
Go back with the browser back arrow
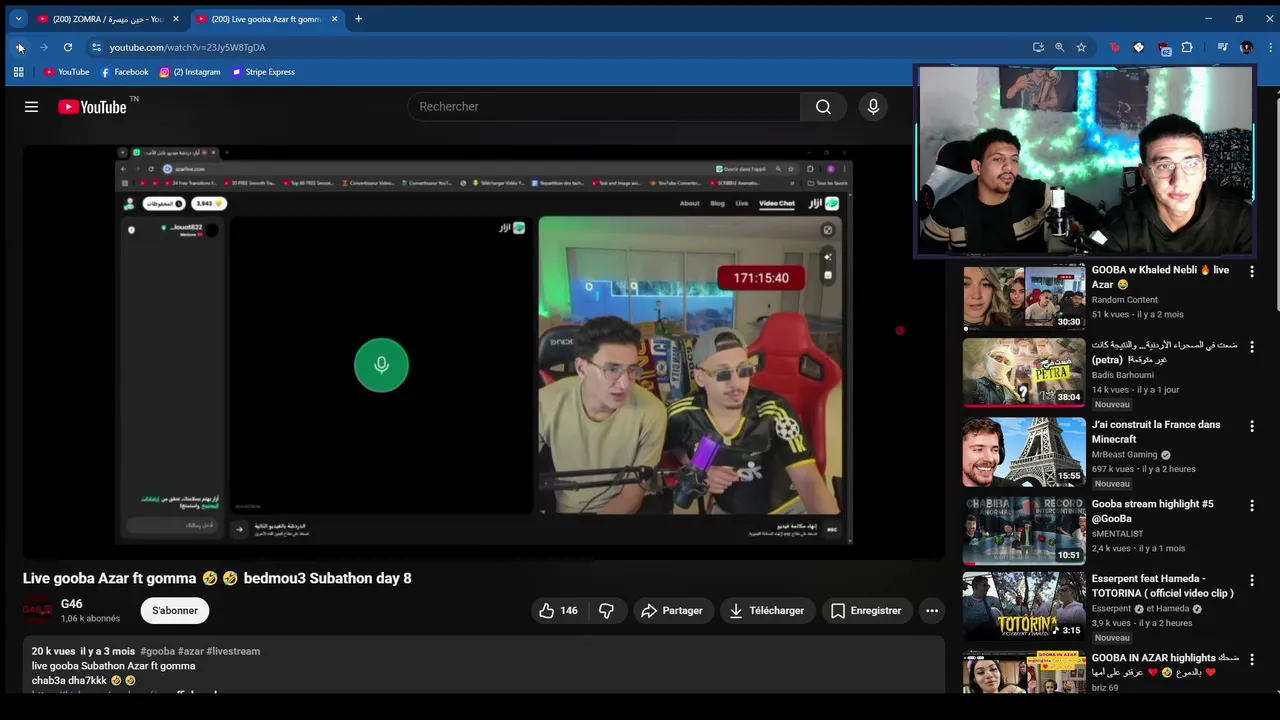pos(20,47)
